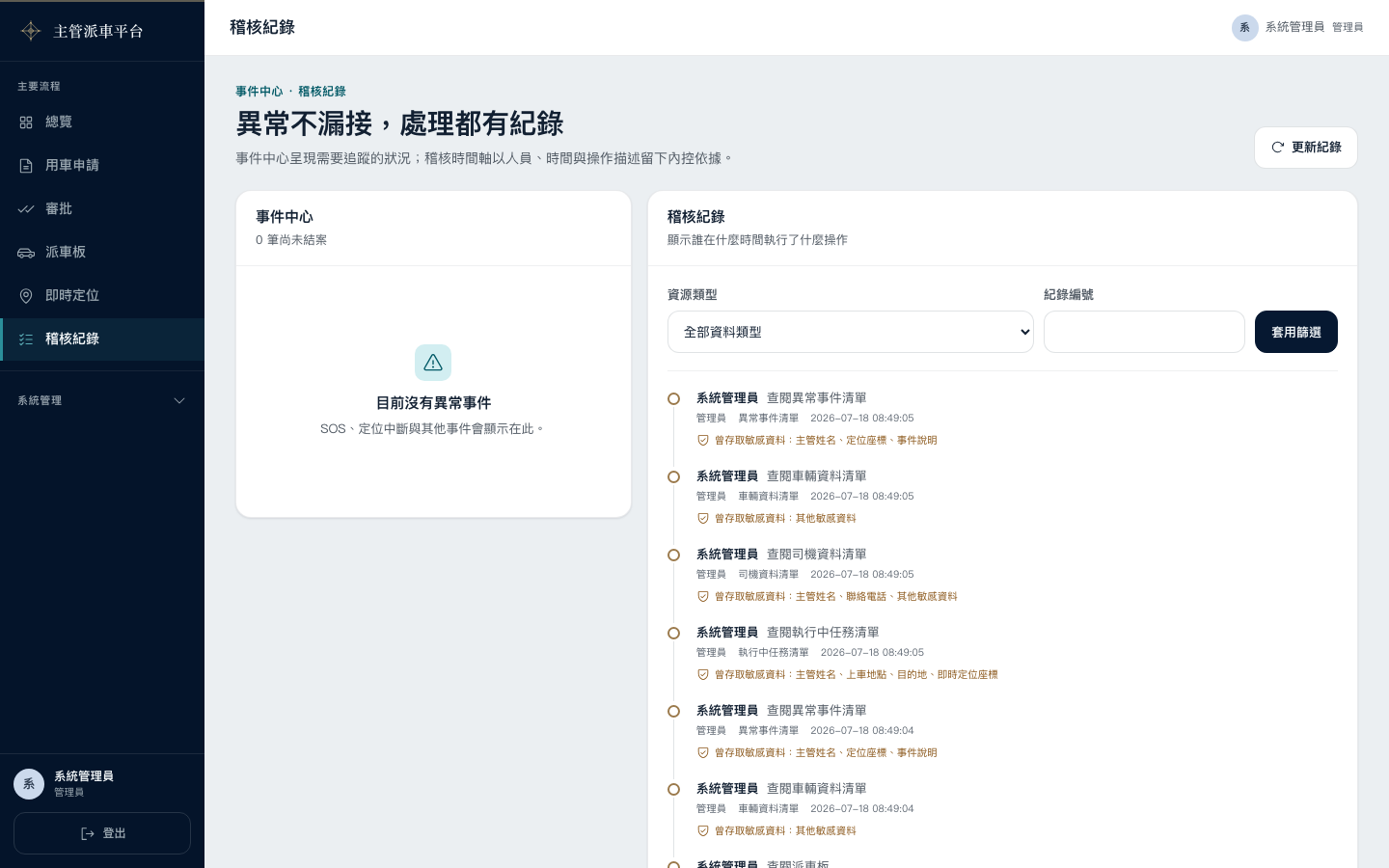The image size is (1389, 868).
Task: Click the platform logo icon in sidebar header
Action: coord(31,31)
